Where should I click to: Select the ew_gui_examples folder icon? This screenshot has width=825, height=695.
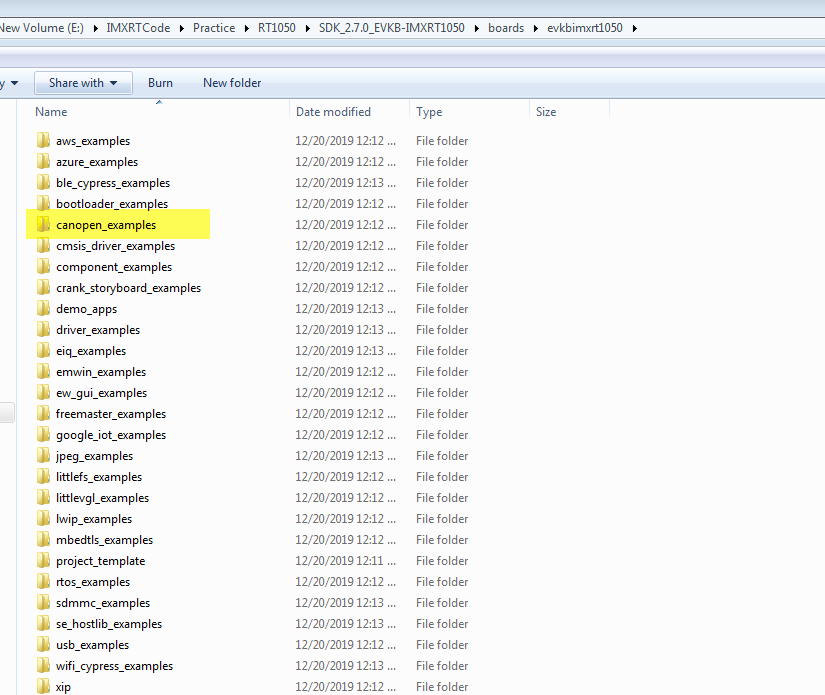44,393
